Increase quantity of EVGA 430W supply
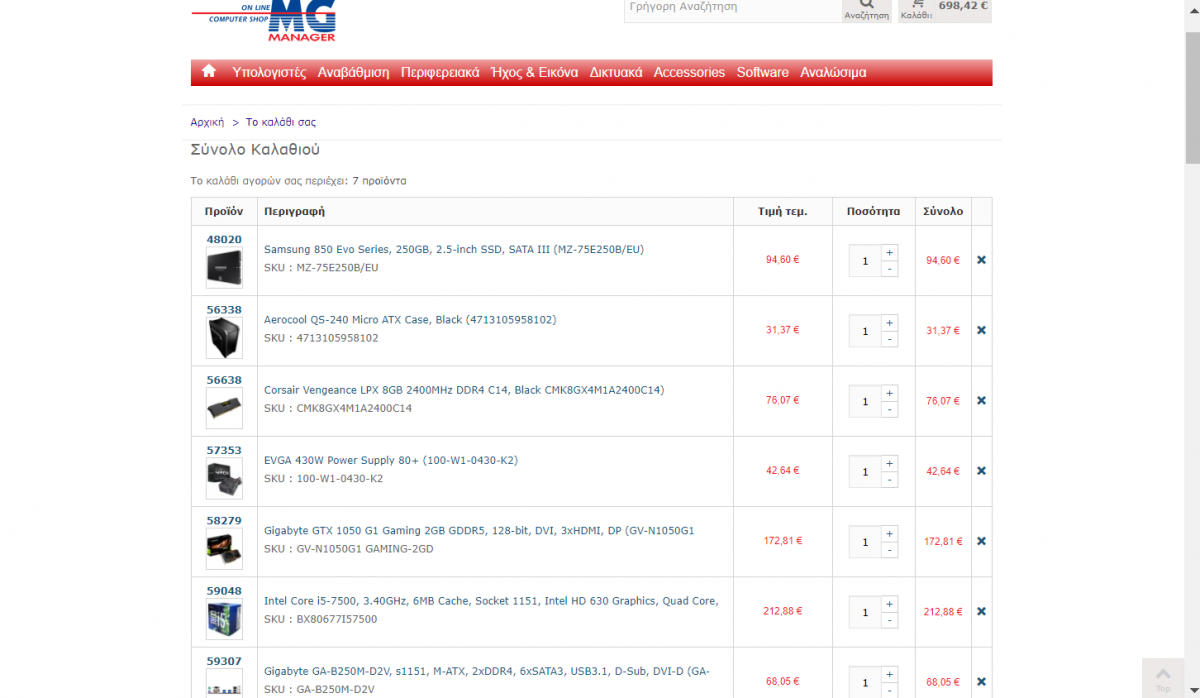This screenshot has width=1200, height=698. (x=890, y=463)
